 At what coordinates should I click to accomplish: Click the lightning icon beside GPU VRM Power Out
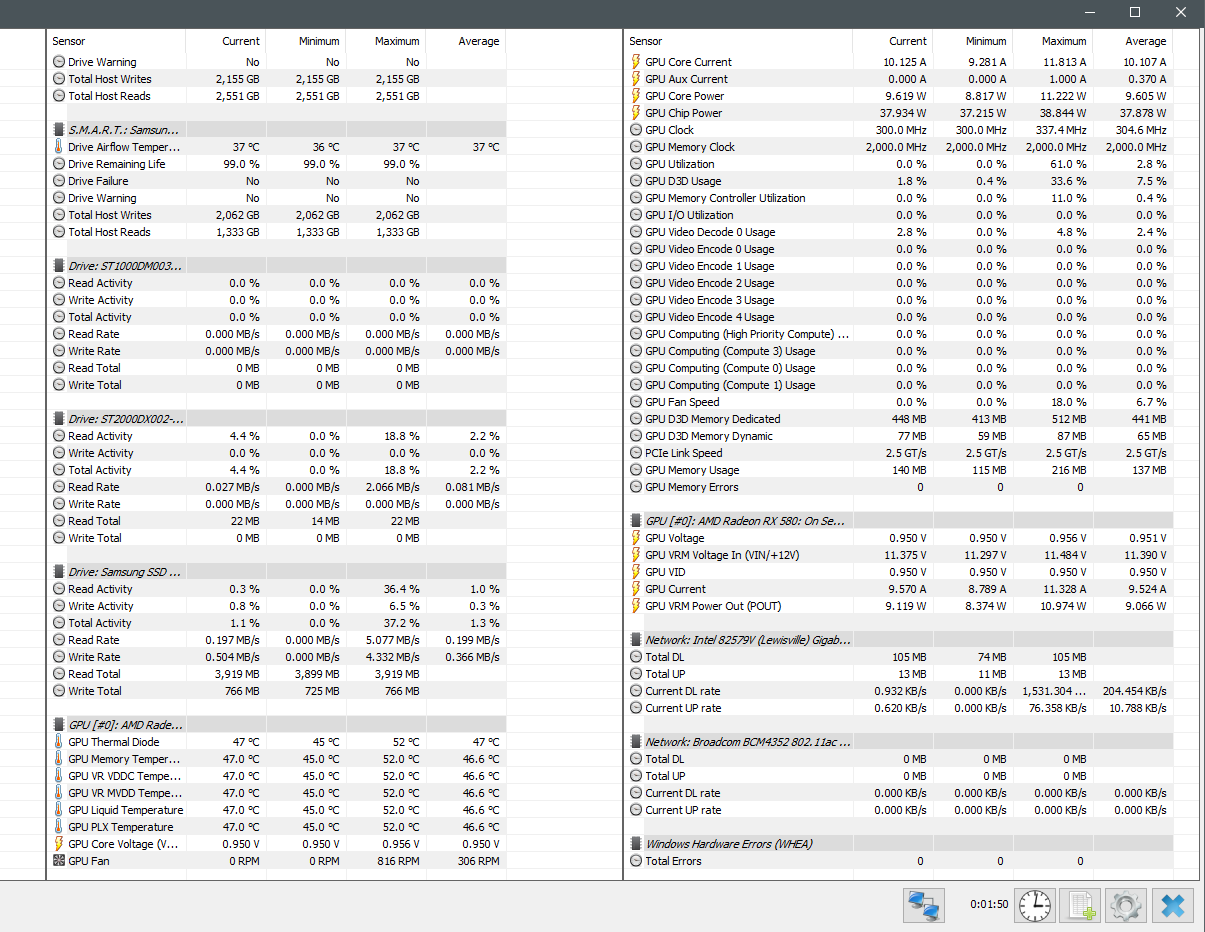pyautogui.click(x=636, y=606)
